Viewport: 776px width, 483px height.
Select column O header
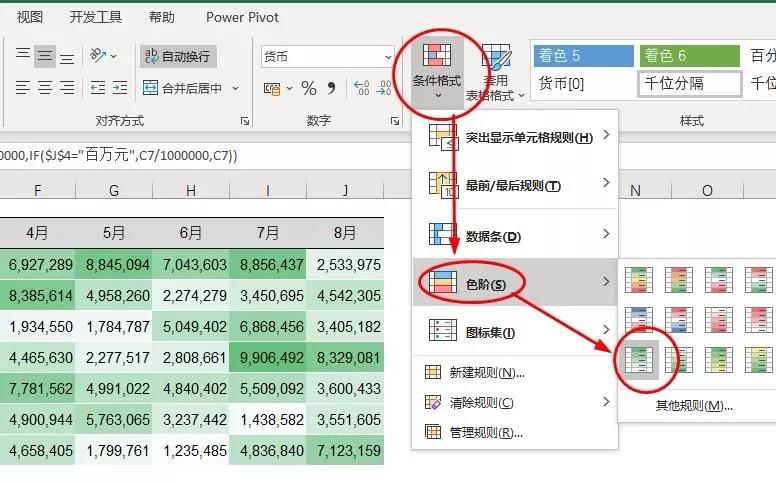707,190
